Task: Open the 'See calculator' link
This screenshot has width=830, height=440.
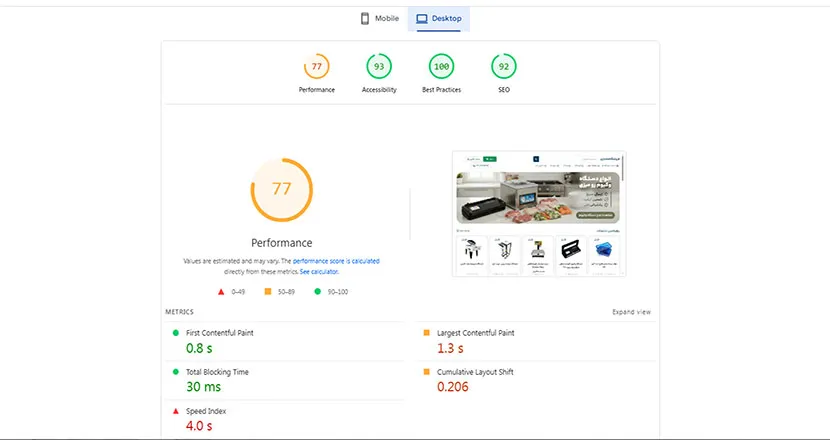Action: tap(319, 272)
